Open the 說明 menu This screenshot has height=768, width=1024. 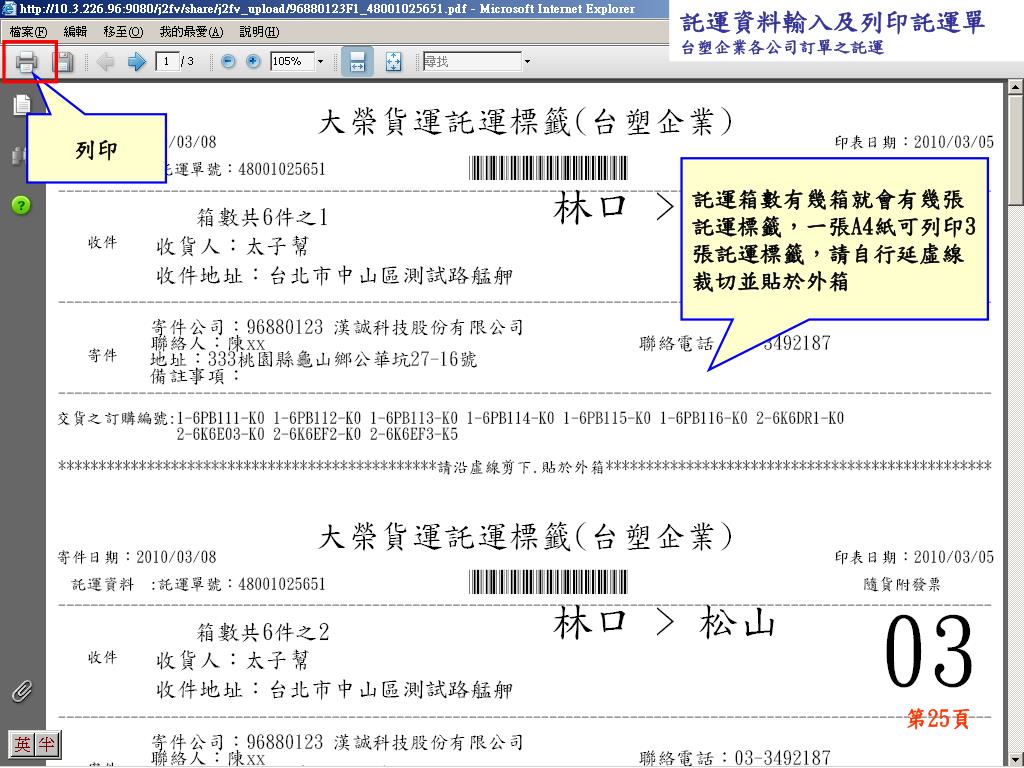[259, 31]
